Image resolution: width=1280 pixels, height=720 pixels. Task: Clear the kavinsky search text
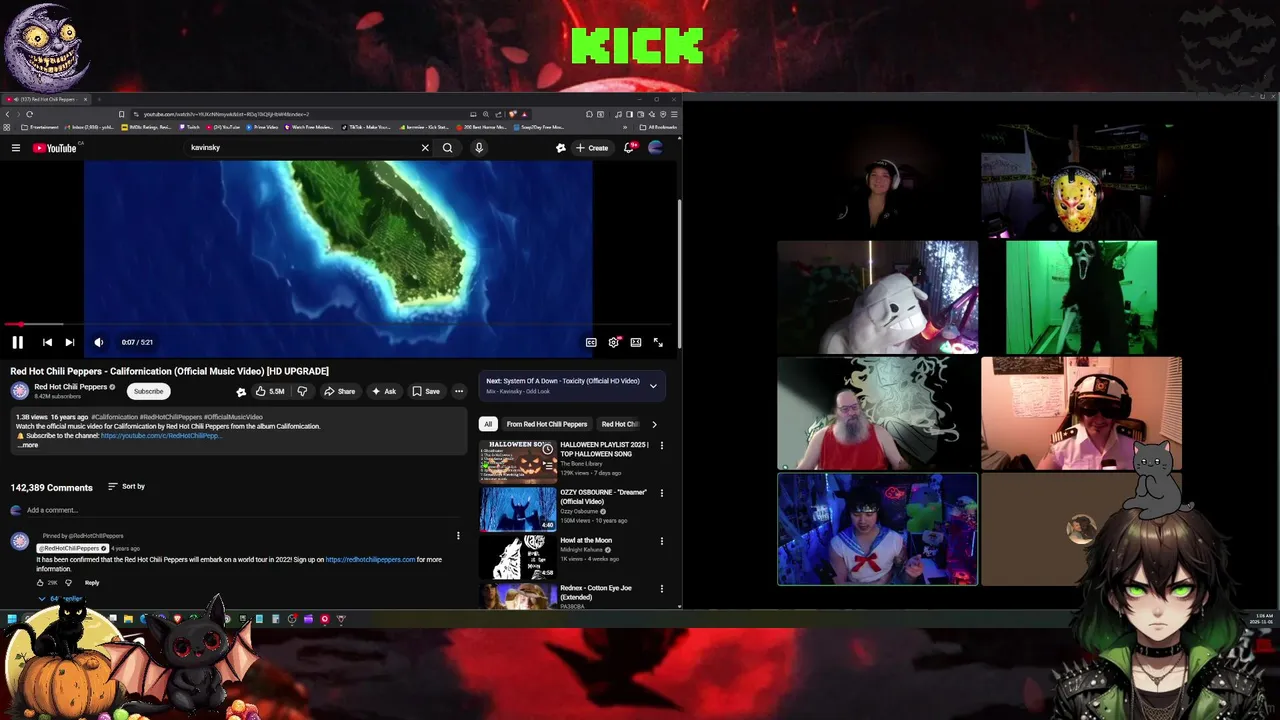coord(425,148)
